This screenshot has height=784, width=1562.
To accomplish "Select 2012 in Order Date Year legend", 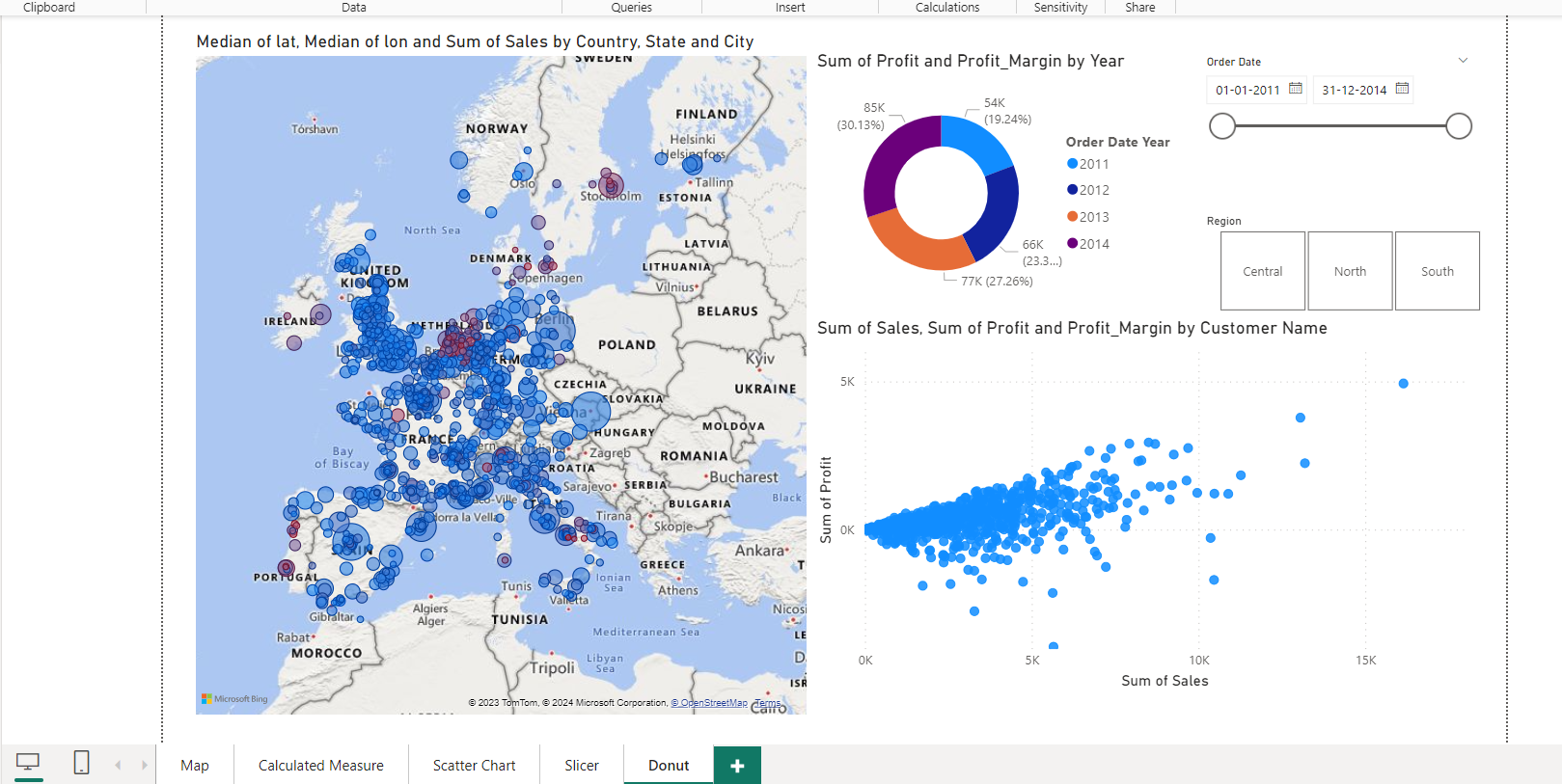I will 1088,190.
